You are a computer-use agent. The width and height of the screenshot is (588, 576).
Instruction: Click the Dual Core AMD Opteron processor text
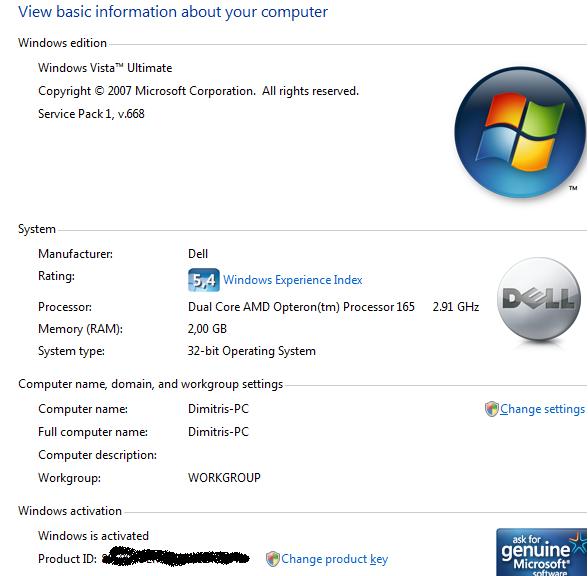(x=301, y=307)
